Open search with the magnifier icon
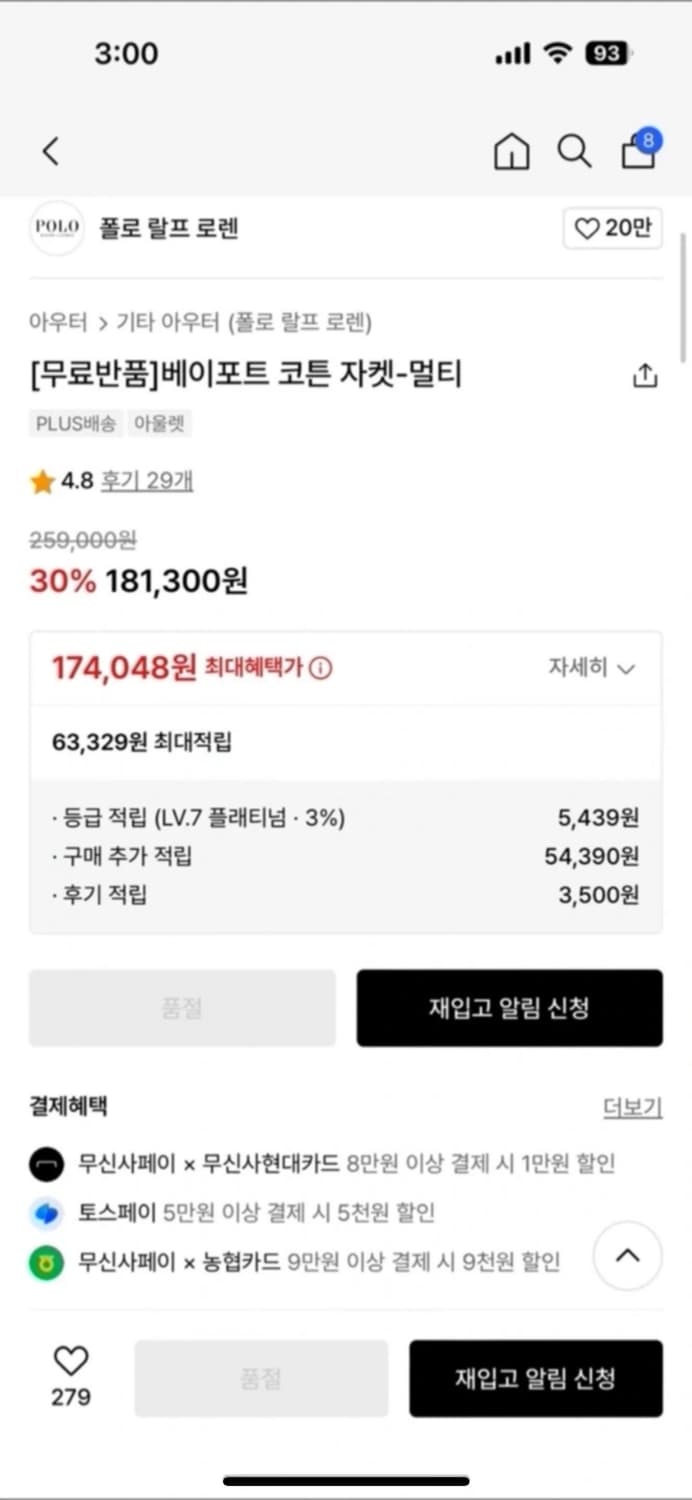This screenshot has width=692, height=1500. click(574, 152)
